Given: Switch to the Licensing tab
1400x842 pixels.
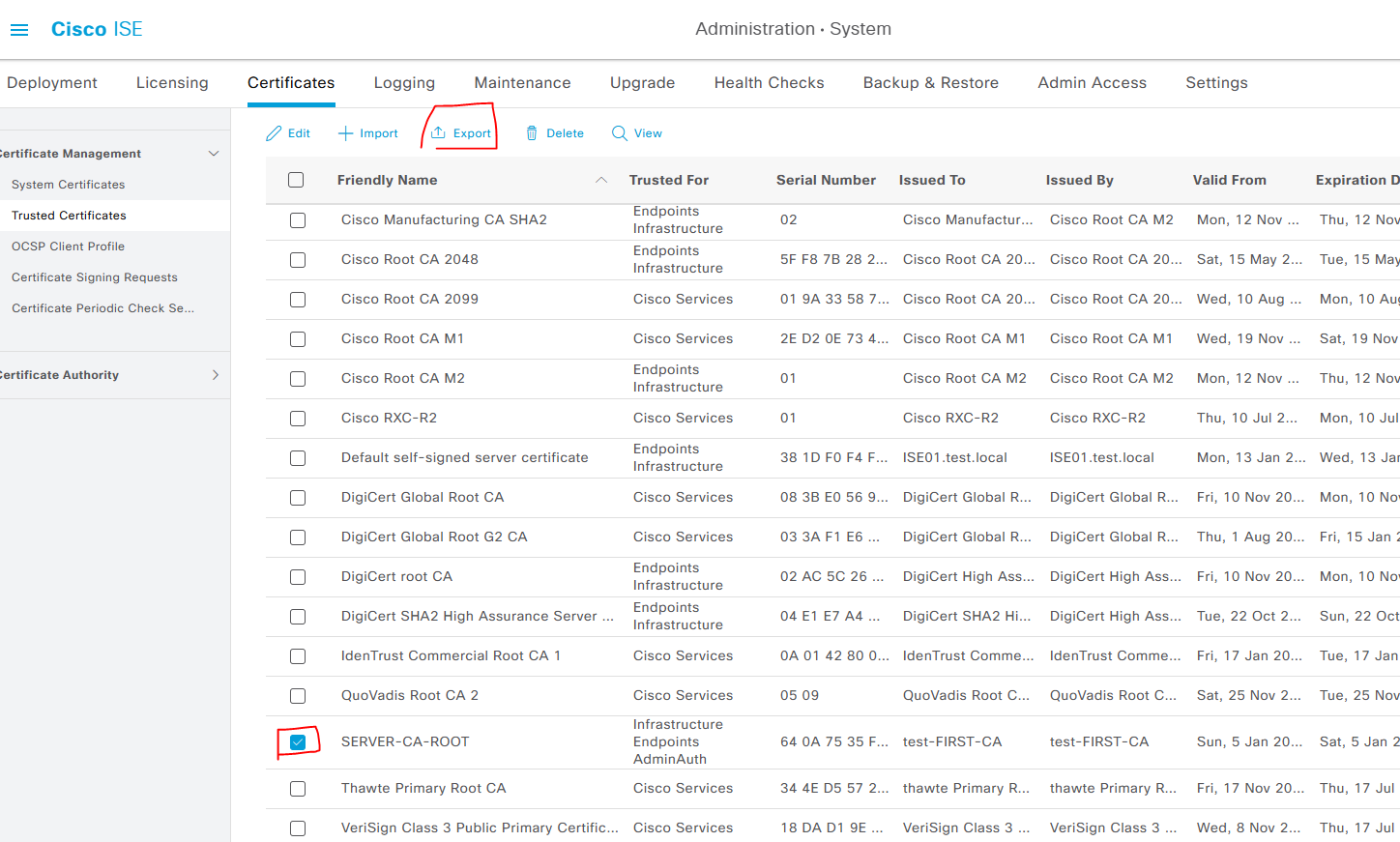Looking at the screenshot, I should pyautogui.click(x=172, y=83).
